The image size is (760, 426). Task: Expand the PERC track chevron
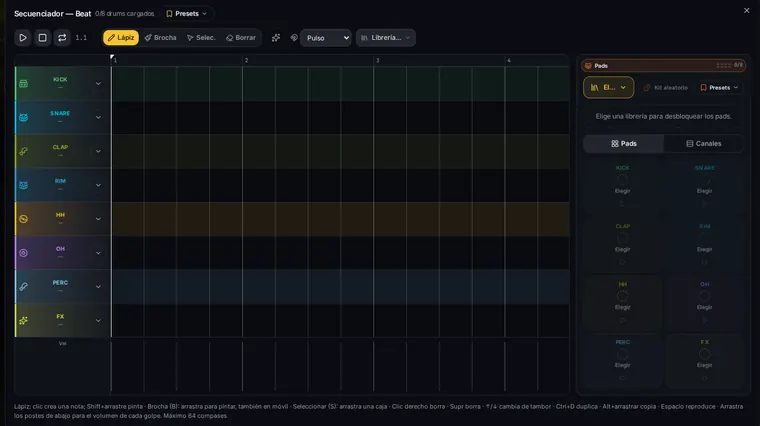pos(98,286)
